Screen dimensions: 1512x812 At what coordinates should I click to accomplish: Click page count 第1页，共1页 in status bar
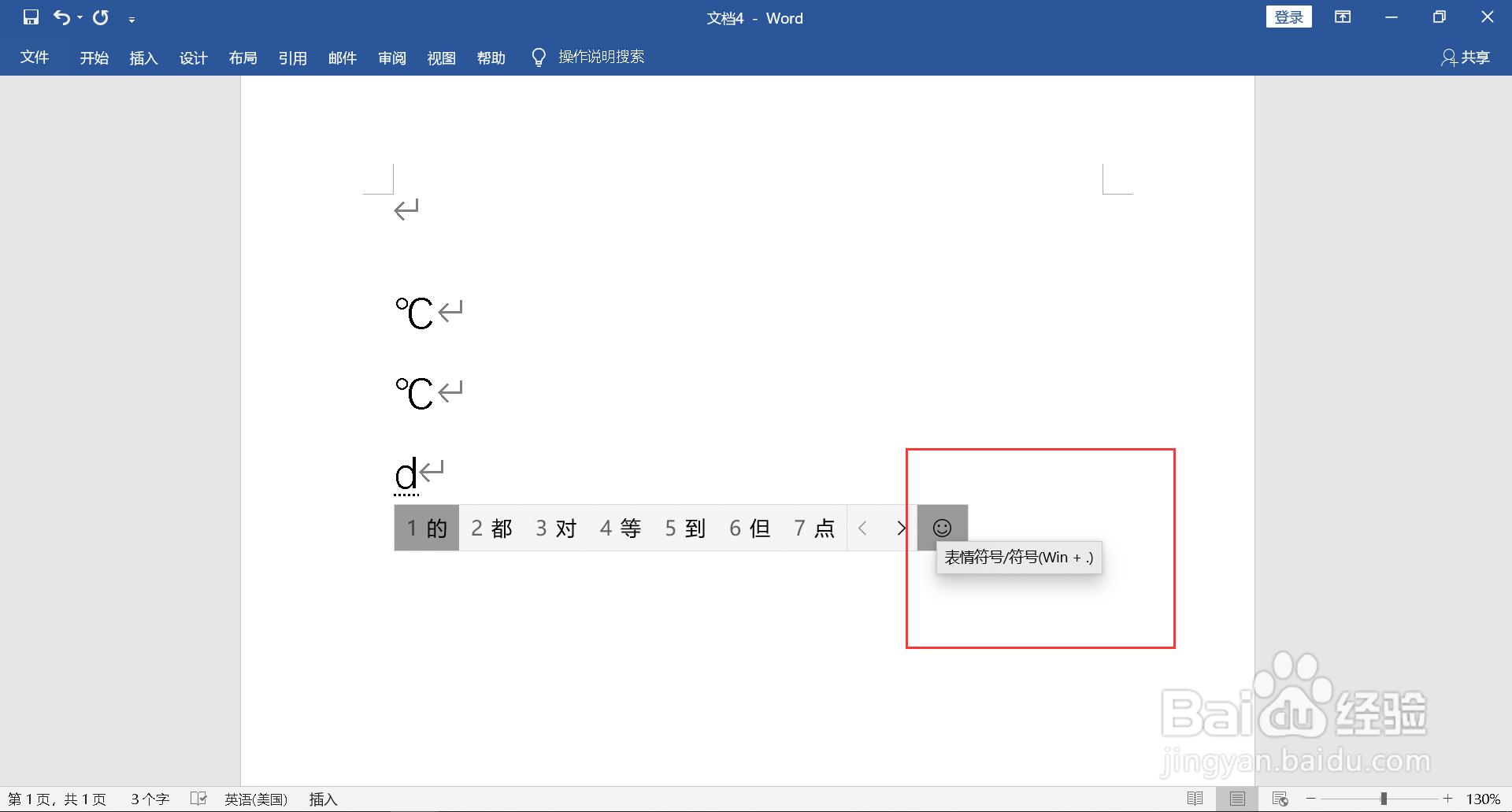57,799
